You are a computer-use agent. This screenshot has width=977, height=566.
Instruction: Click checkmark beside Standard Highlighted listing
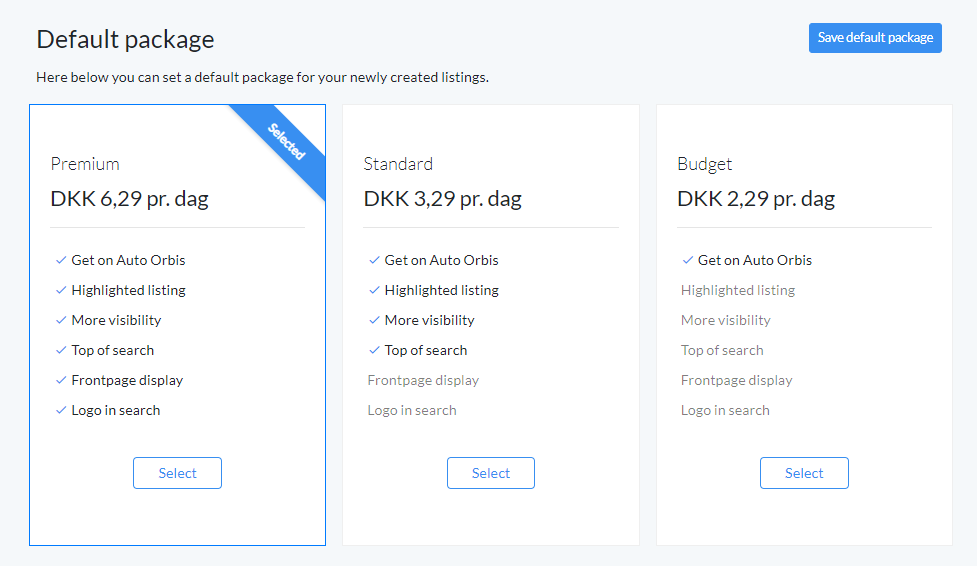(374, 290)
